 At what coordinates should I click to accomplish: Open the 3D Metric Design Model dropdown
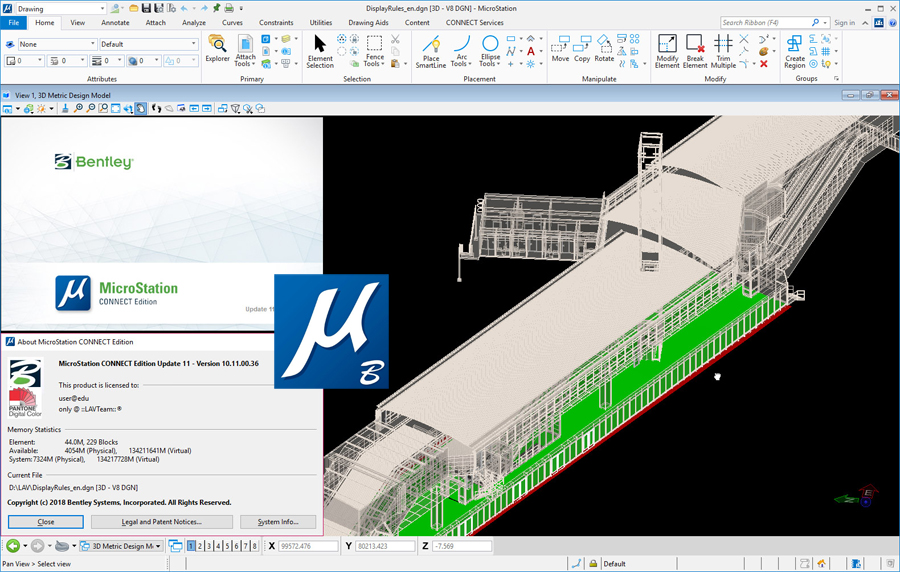click(121, 546)
